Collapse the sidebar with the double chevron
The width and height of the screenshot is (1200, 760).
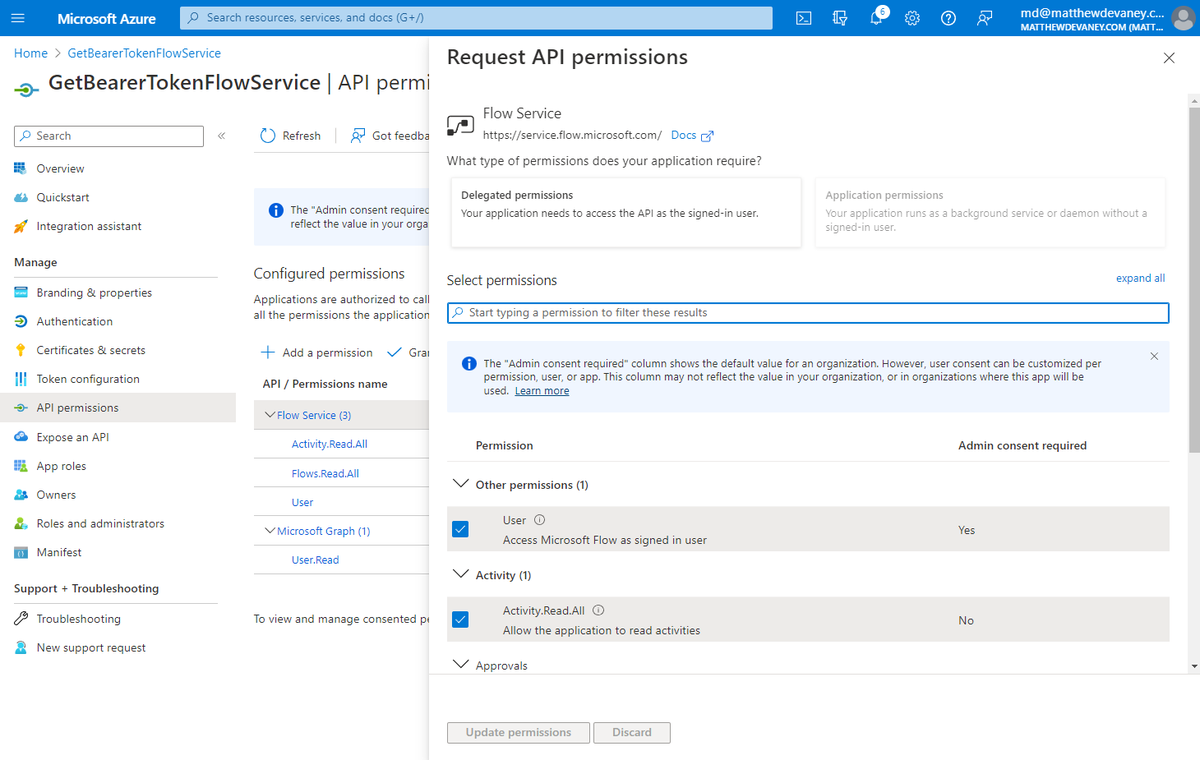tap(221, 136)
